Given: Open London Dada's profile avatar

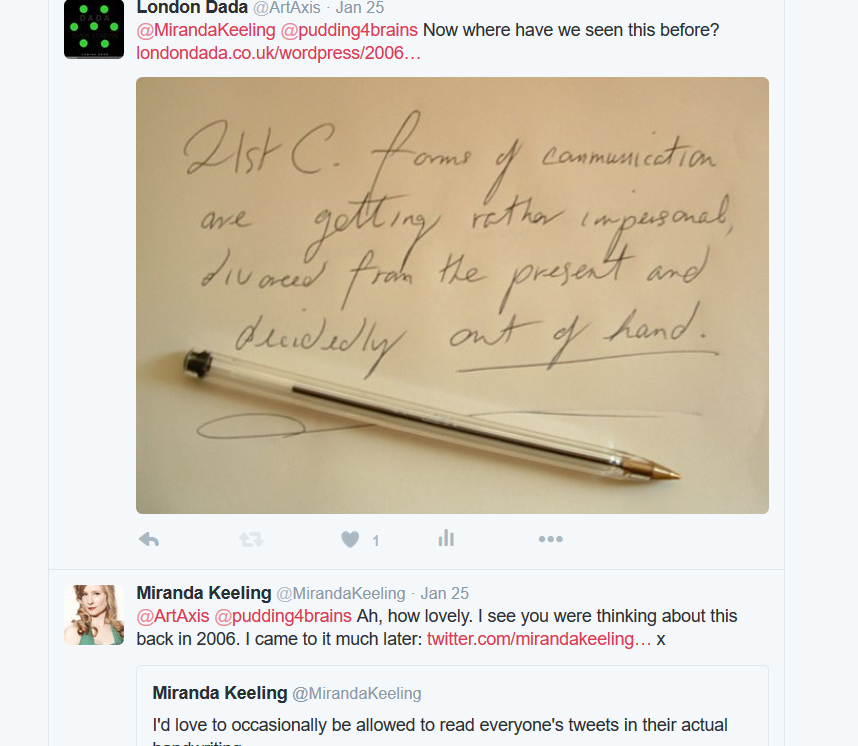Looking at the screenshot, I should [94, 29].
